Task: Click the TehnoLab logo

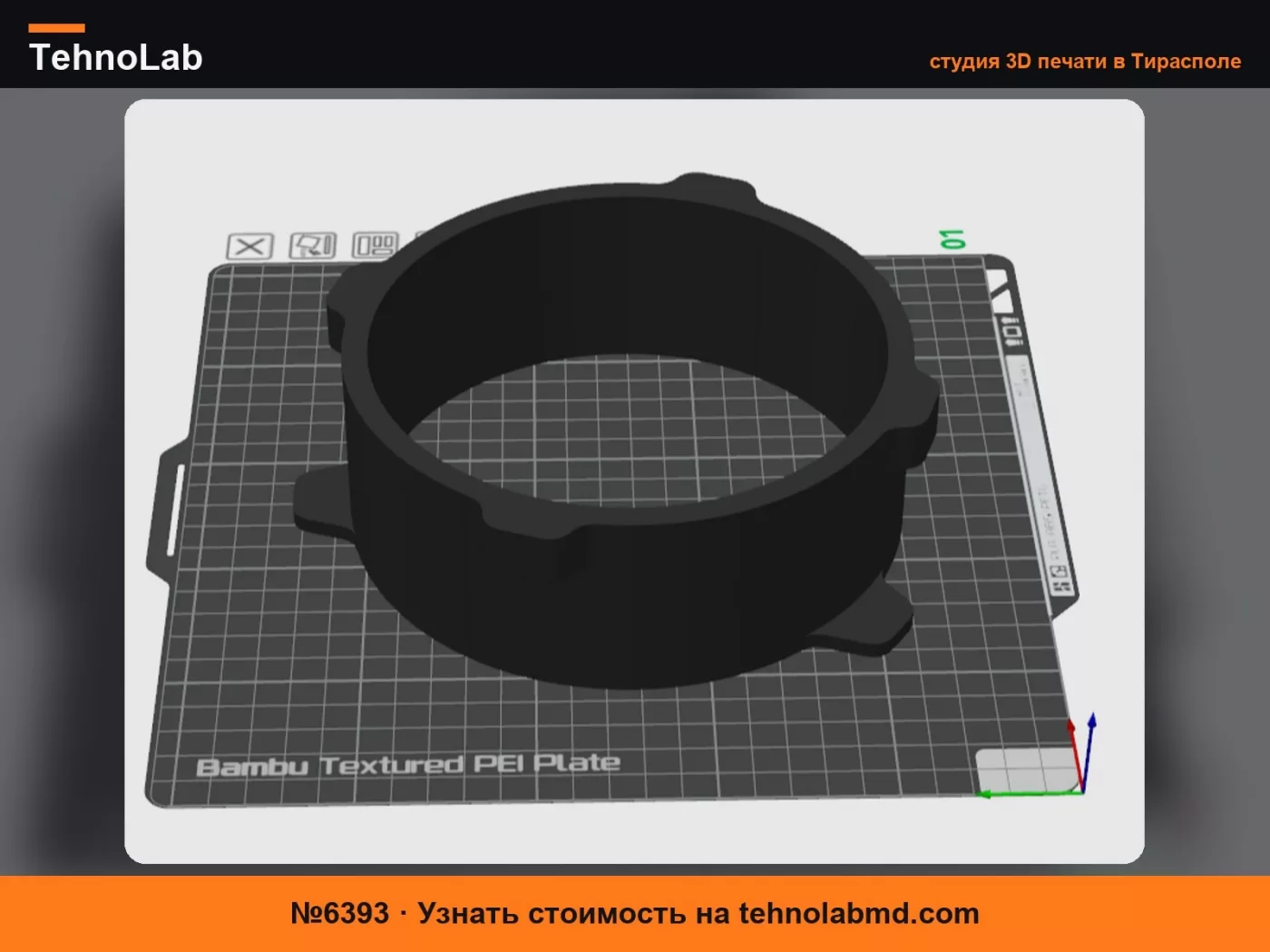Action: 115,50
